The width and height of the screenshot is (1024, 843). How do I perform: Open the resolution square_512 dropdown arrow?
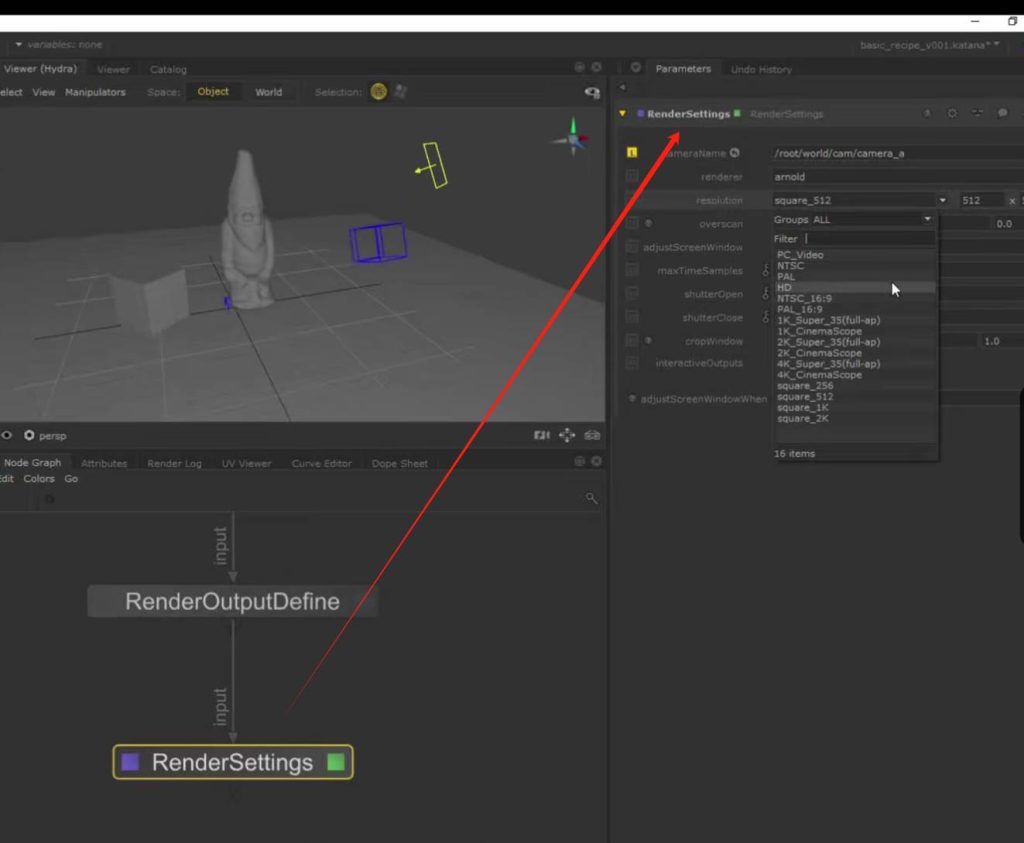(942, 200)
